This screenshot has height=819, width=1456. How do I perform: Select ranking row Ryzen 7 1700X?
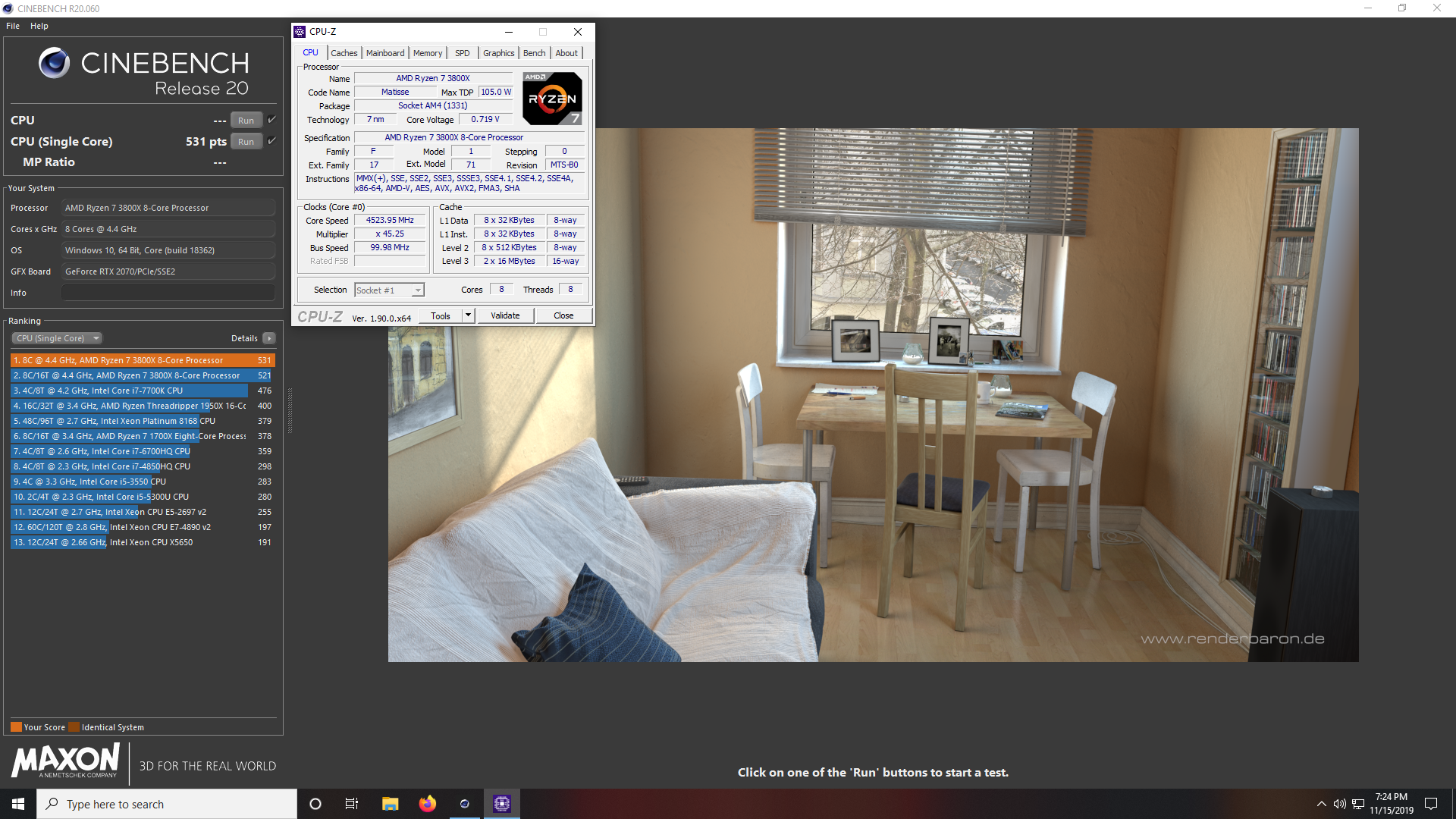143,436
